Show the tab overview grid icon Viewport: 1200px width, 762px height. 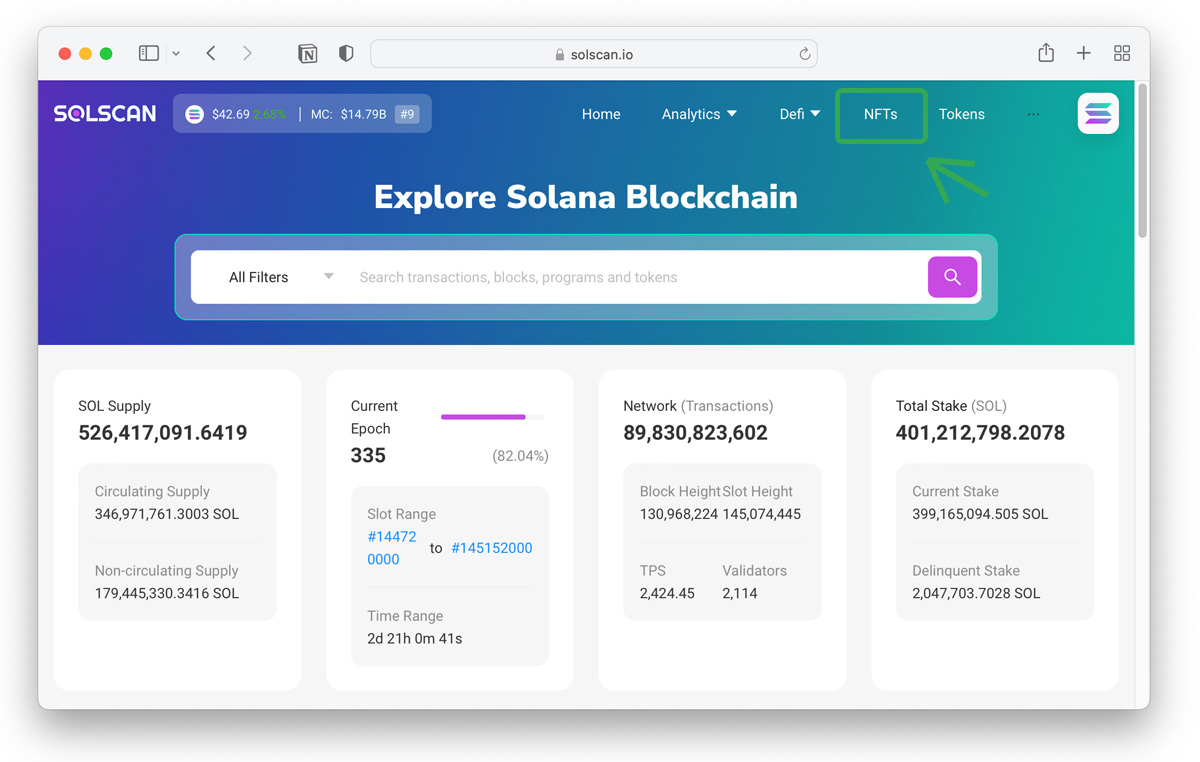[x=1122, y=53]
